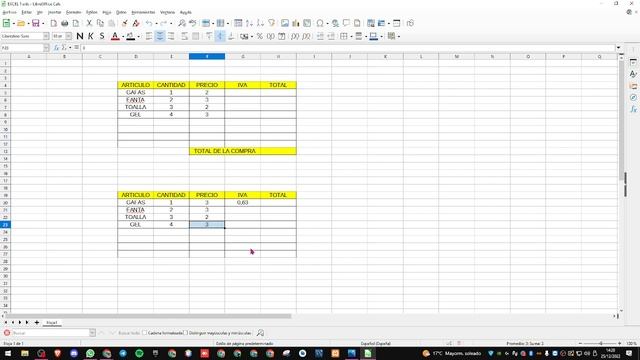Click the formula input line
640x360 pixels.
point(348,48)
